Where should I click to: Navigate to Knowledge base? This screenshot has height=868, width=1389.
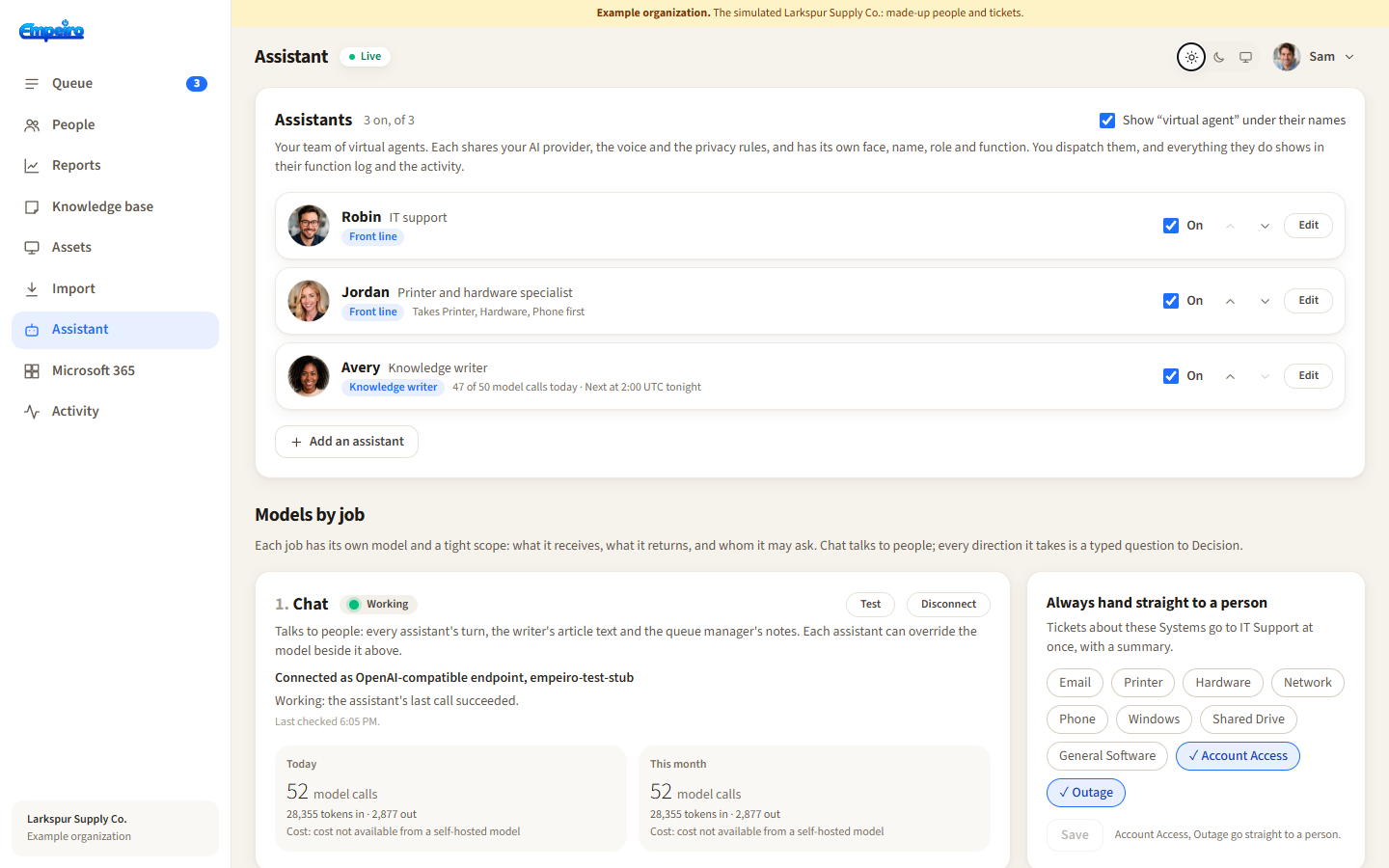coord(116,207)
